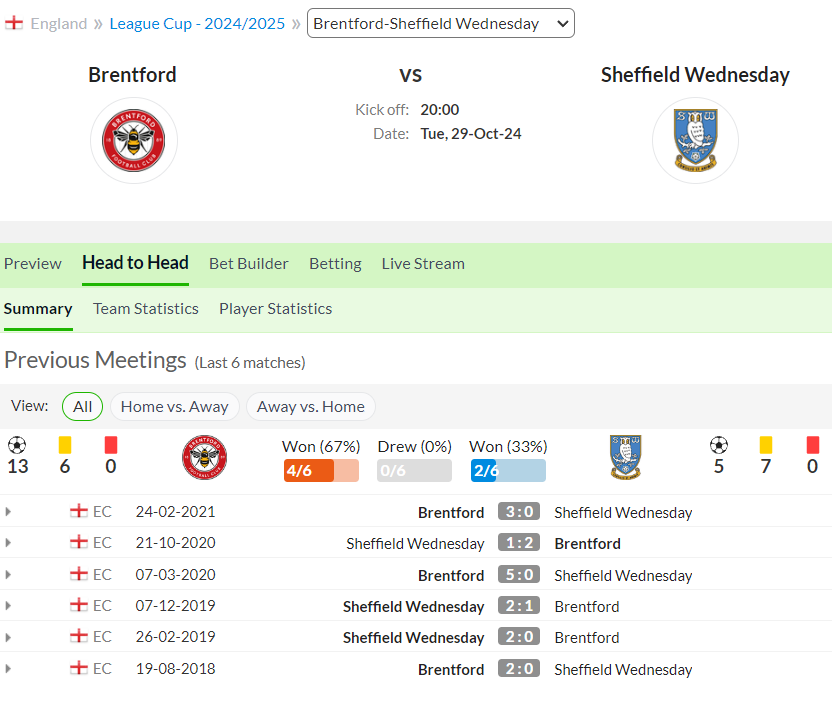This screenshot has width=832, height=710.
Task: Expand the 24-02-2021 match row
Action: (x=8, y=512)
